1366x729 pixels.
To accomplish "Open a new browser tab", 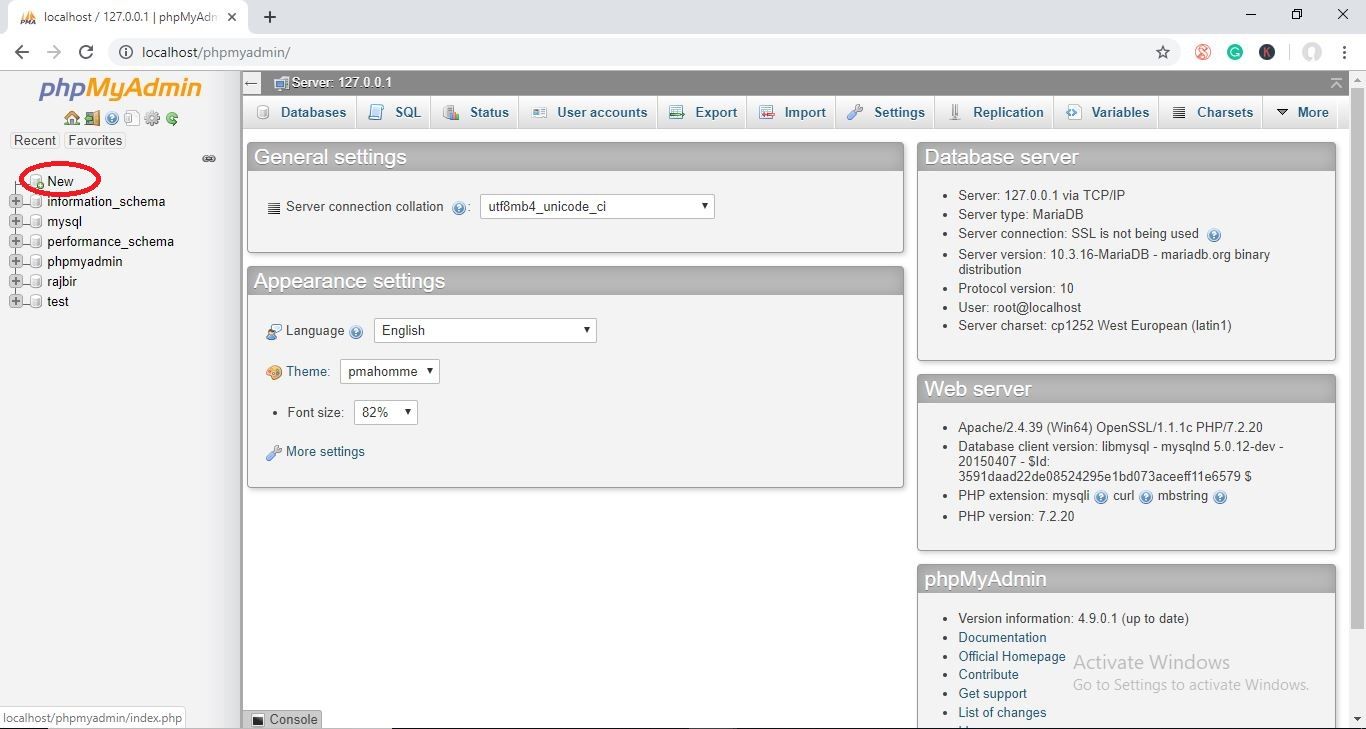I will (x=270, y=16).
